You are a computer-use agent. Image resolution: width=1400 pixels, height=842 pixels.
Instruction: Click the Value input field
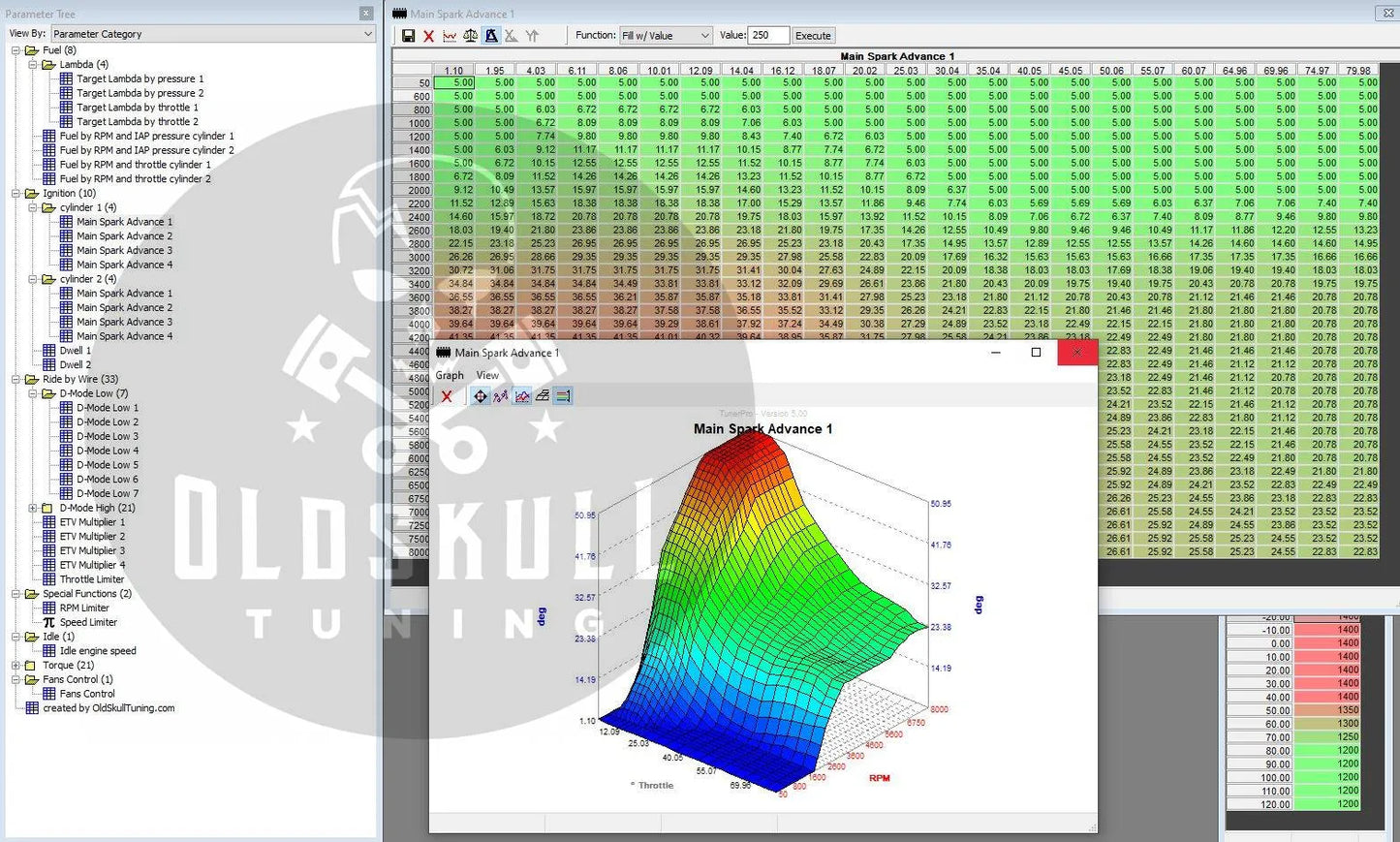pos(767,36)
